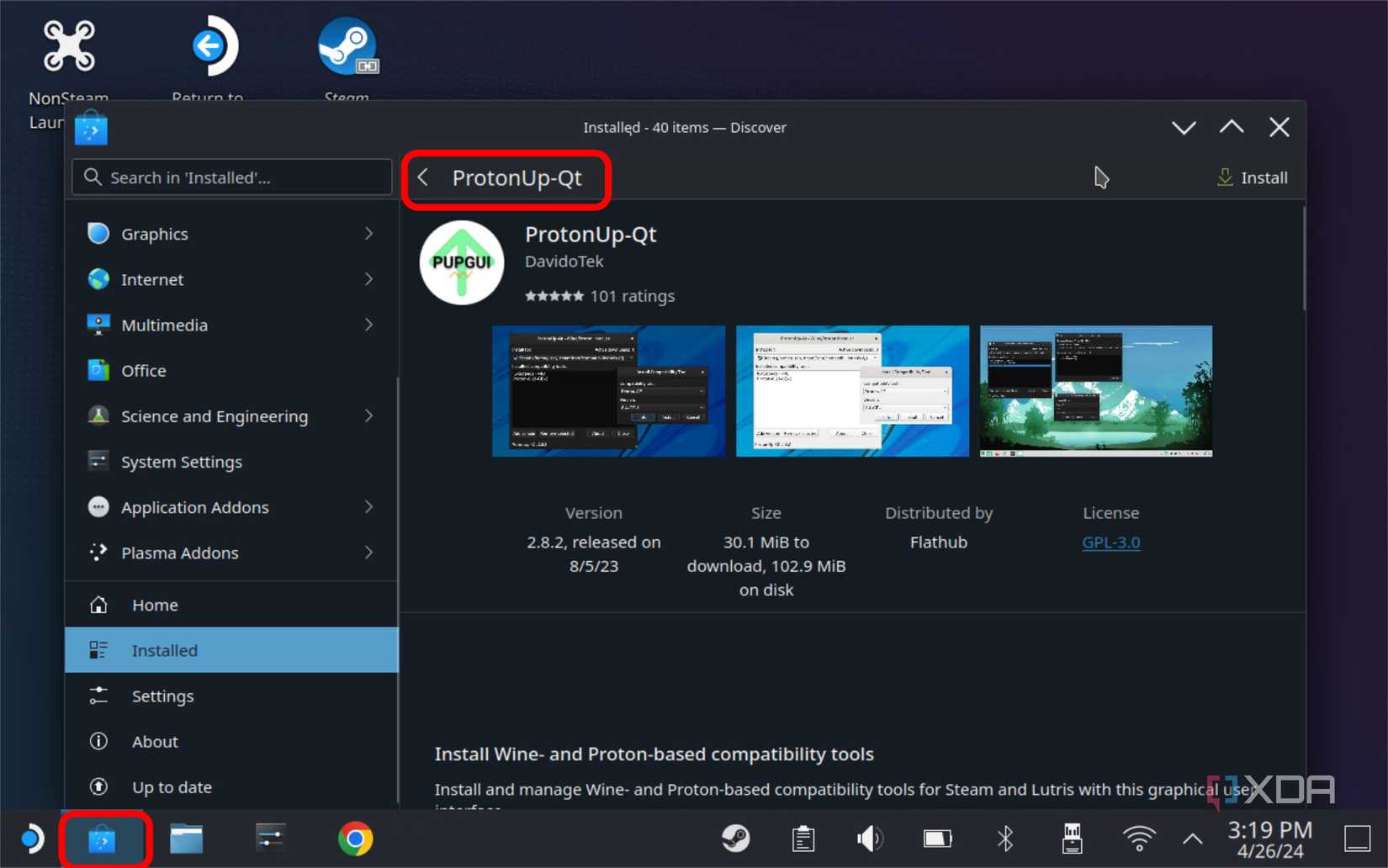
Task: Open the volume control tray icon
Action: click(870, 839)
